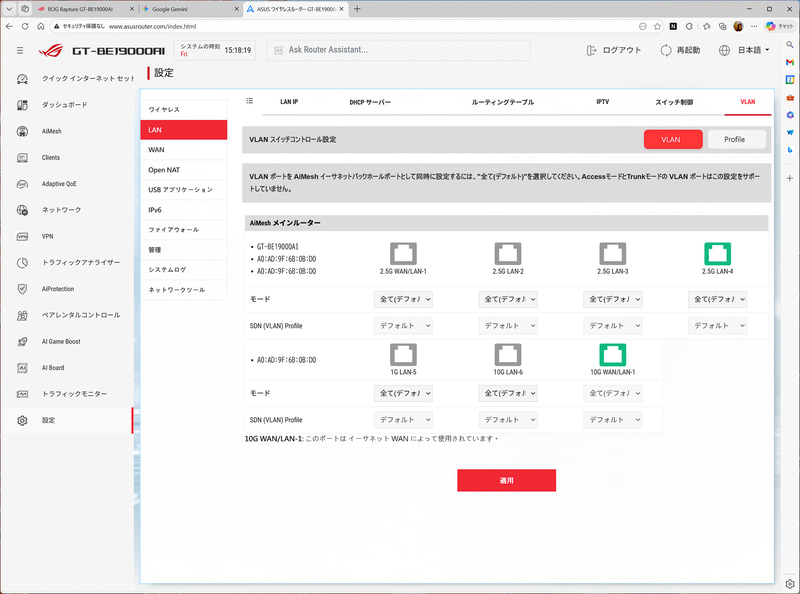
Task: Click the reboot circular arrow icon
Action: coord(666,51)
